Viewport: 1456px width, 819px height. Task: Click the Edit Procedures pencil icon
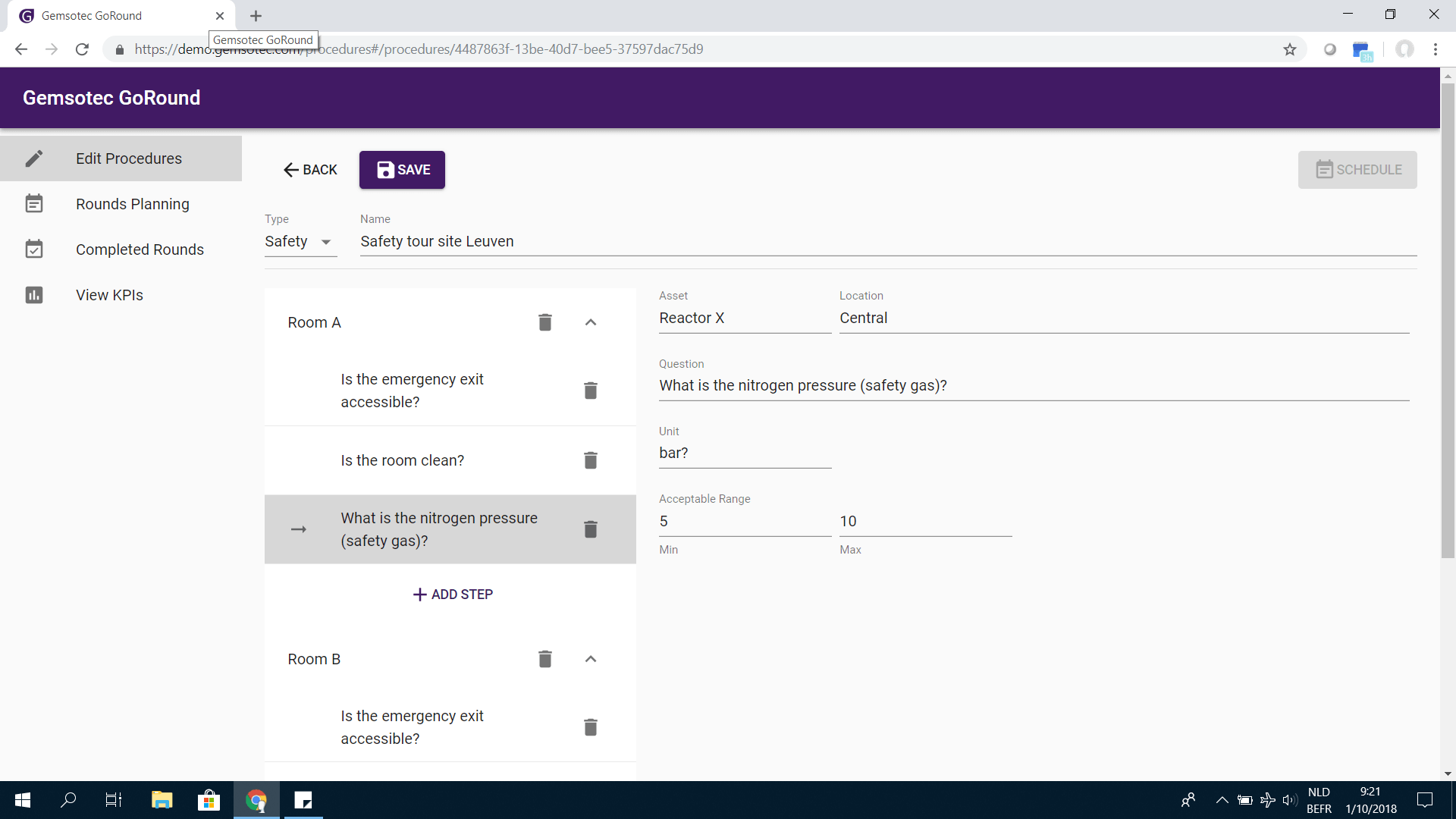[x=34, y=158]
